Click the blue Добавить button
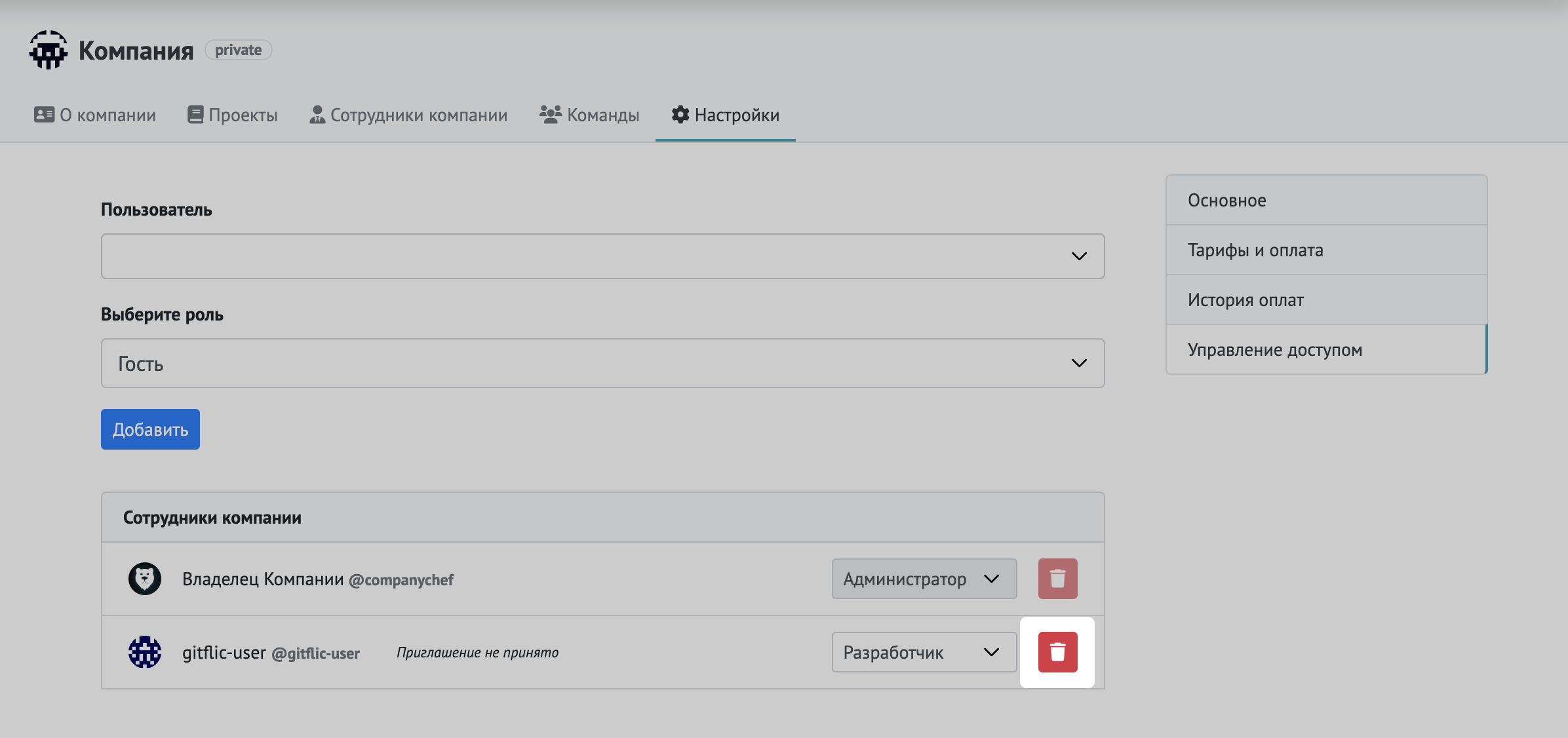The image size is (1568, 738). click(x=150, y=429)
